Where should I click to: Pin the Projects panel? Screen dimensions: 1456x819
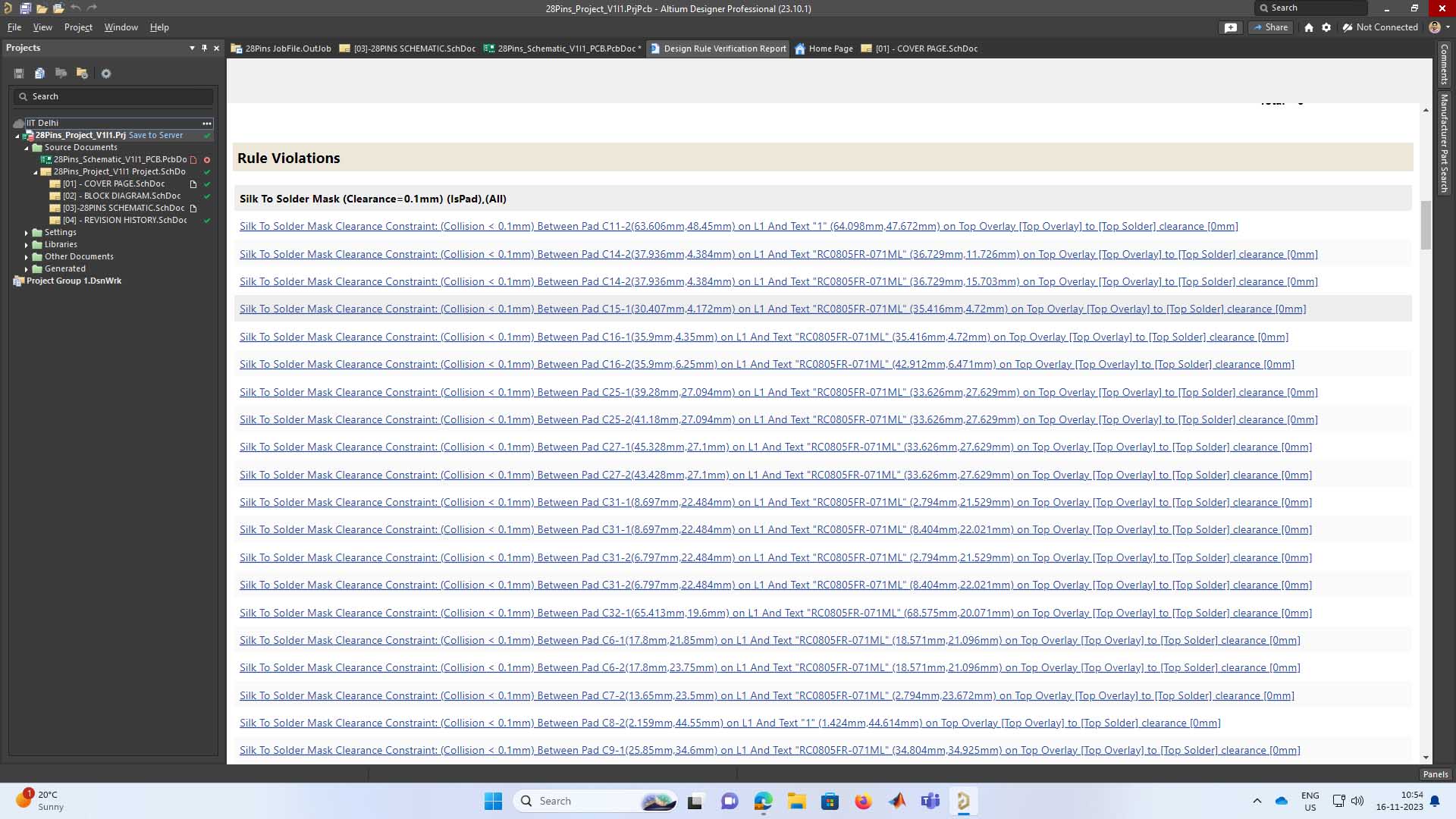pos(204,48)
